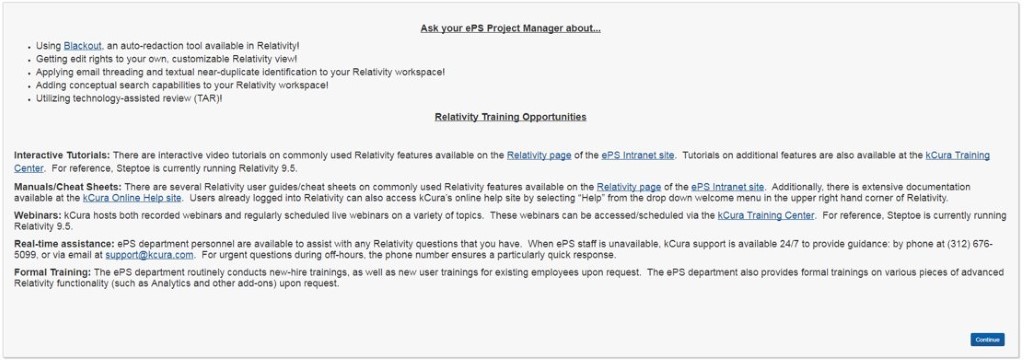Click the technology-assisted review (TAR) bullet text

pos(129,98)
